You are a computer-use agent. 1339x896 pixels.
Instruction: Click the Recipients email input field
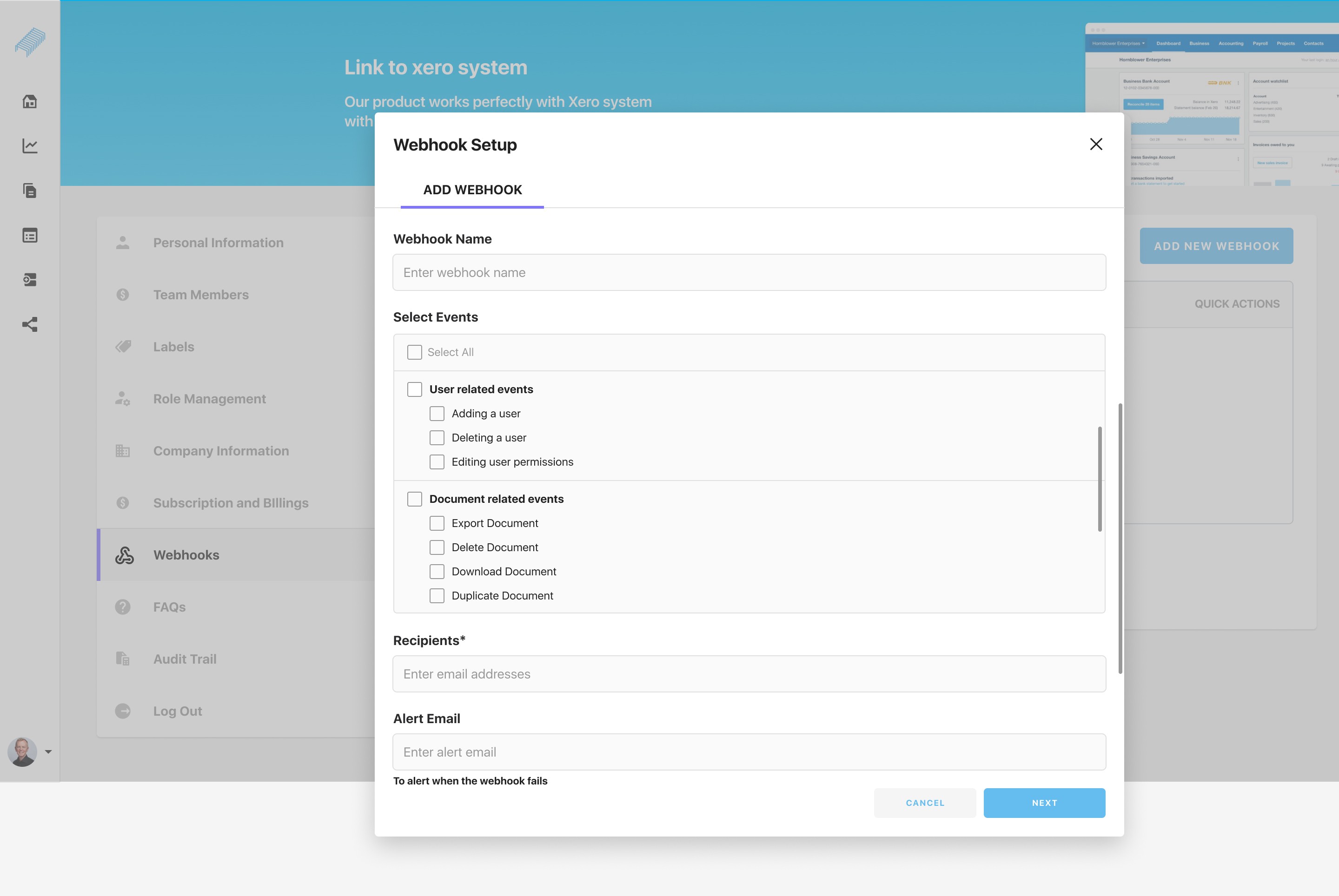(749, 673)
